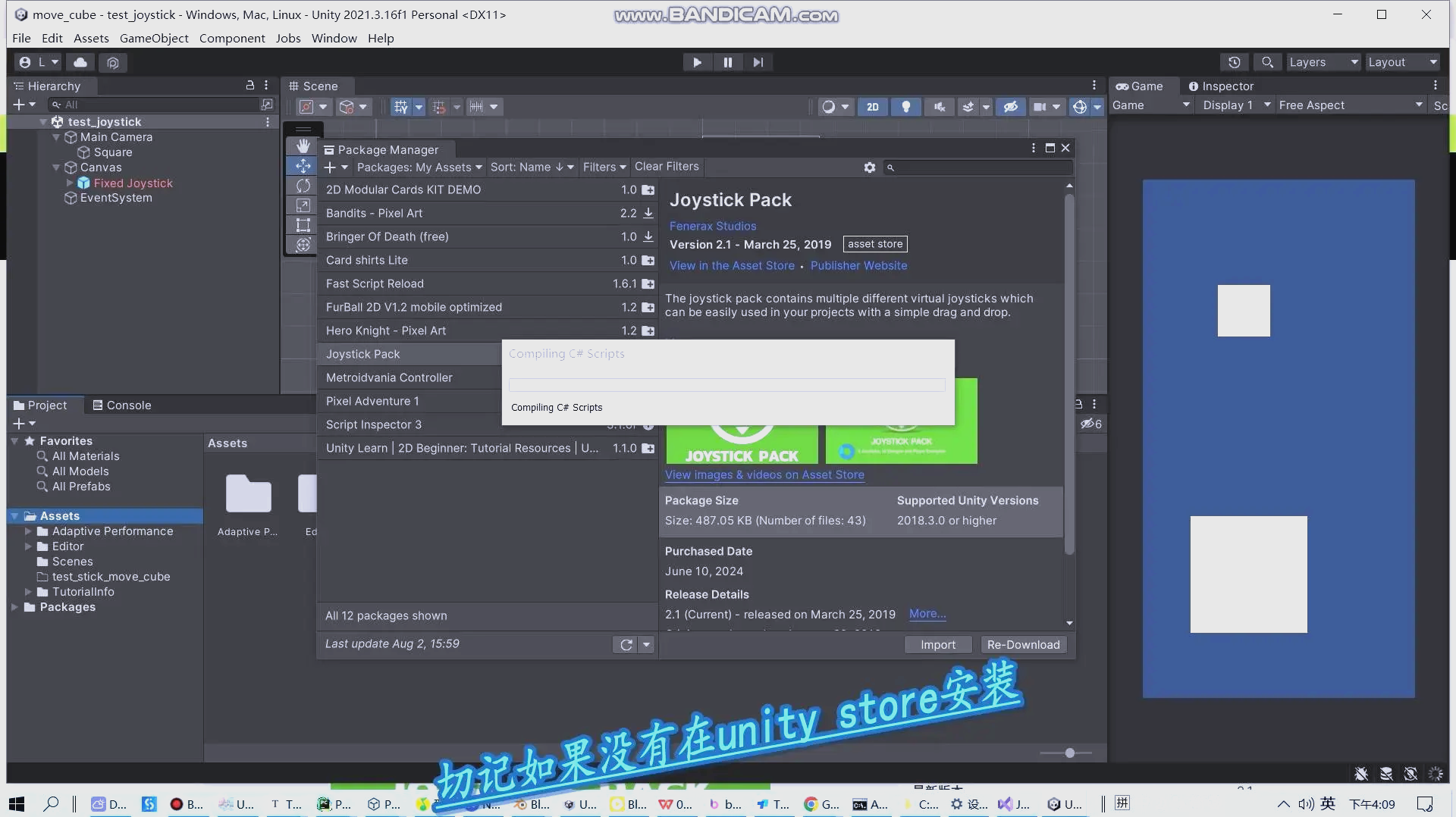The width and height of the screenshot is (1456, 817).
Task: Open the Window menu
Action: (334, 38)
